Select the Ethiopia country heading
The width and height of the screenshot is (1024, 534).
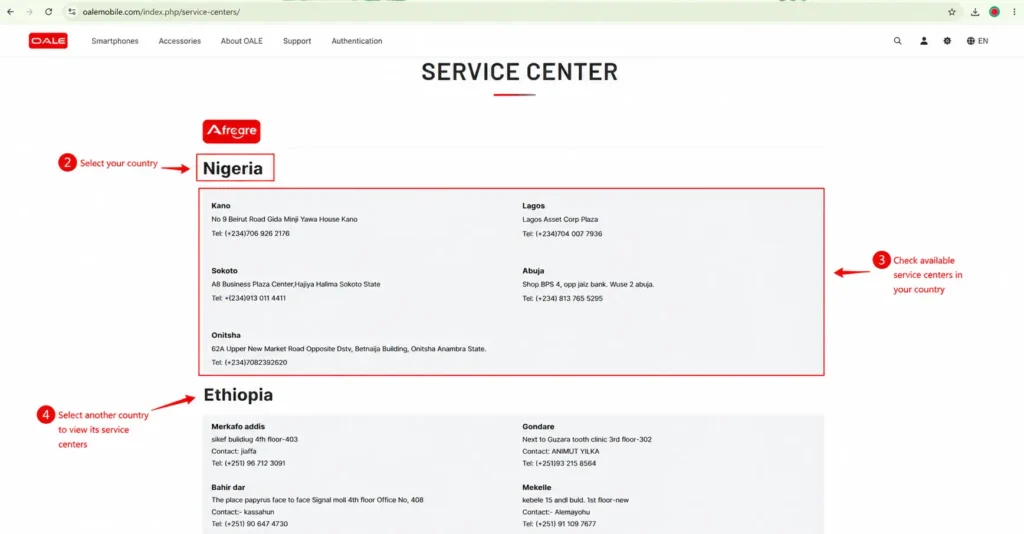238,394
